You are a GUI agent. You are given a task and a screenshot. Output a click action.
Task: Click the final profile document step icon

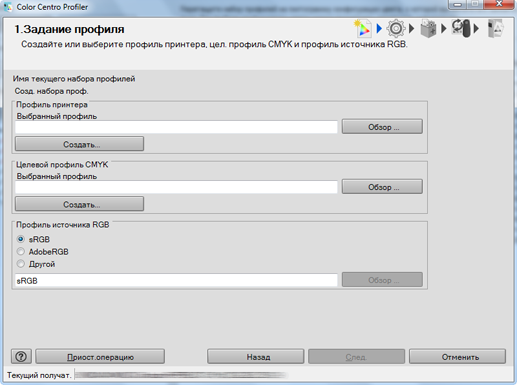click(x=495, y=29)
